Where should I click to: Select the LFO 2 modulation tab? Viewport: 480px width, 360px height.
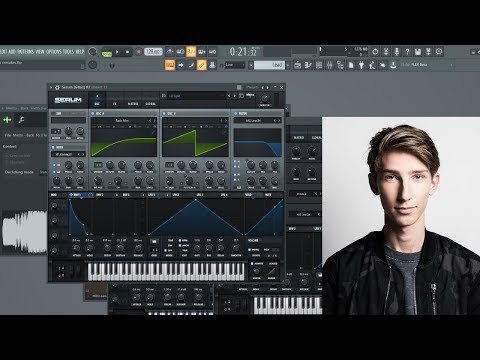click(176, 195)
